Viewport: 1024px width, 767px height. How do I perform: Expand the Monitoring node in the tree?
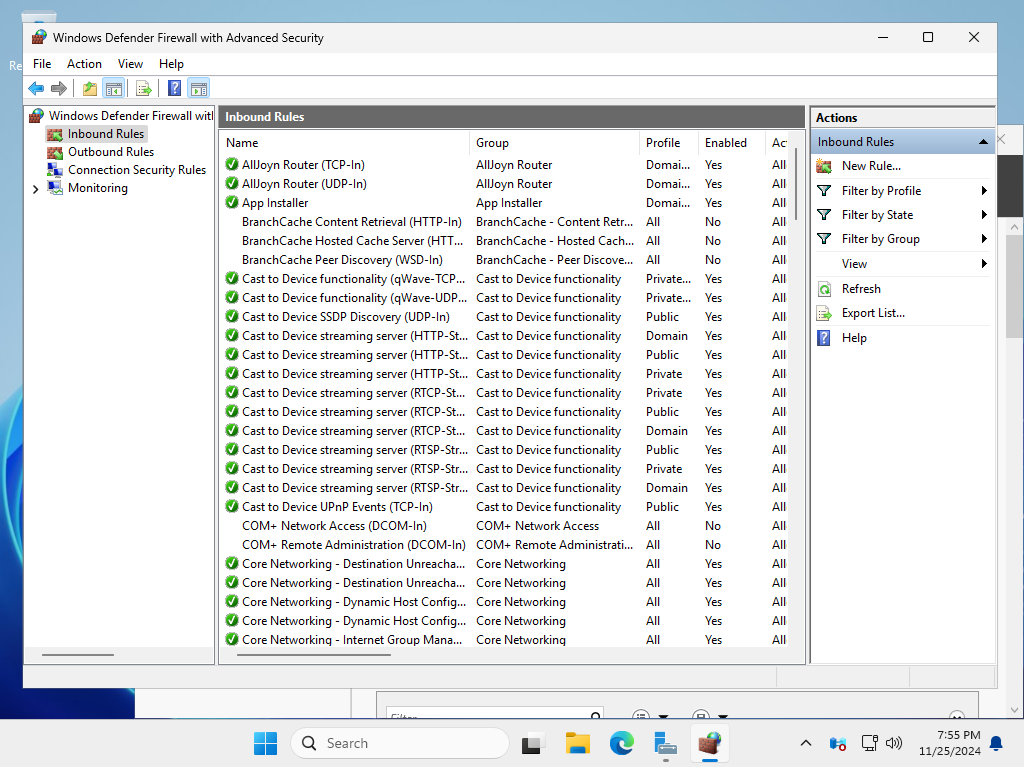(35, 187)
